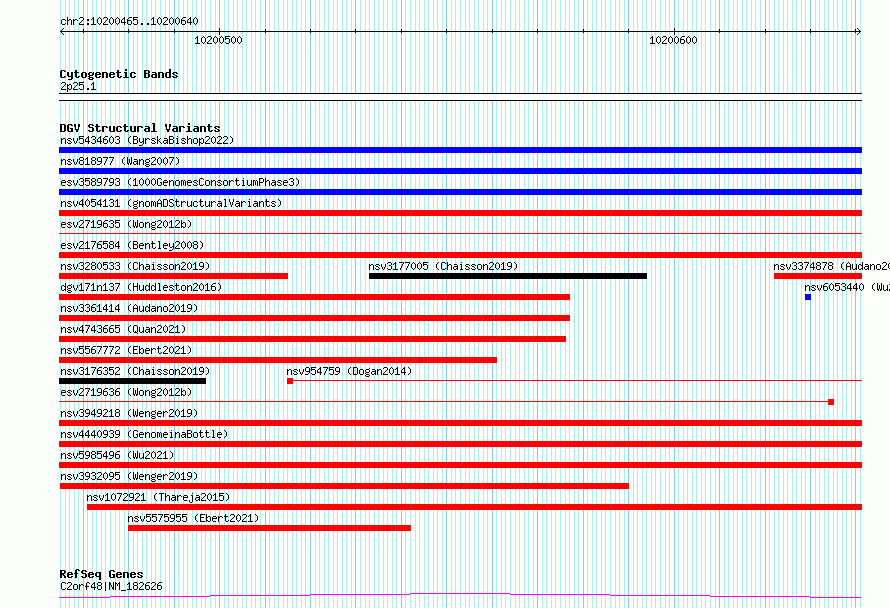
Task: Open nsv954759 (Dogan2014) label
Action: [349, 371]
